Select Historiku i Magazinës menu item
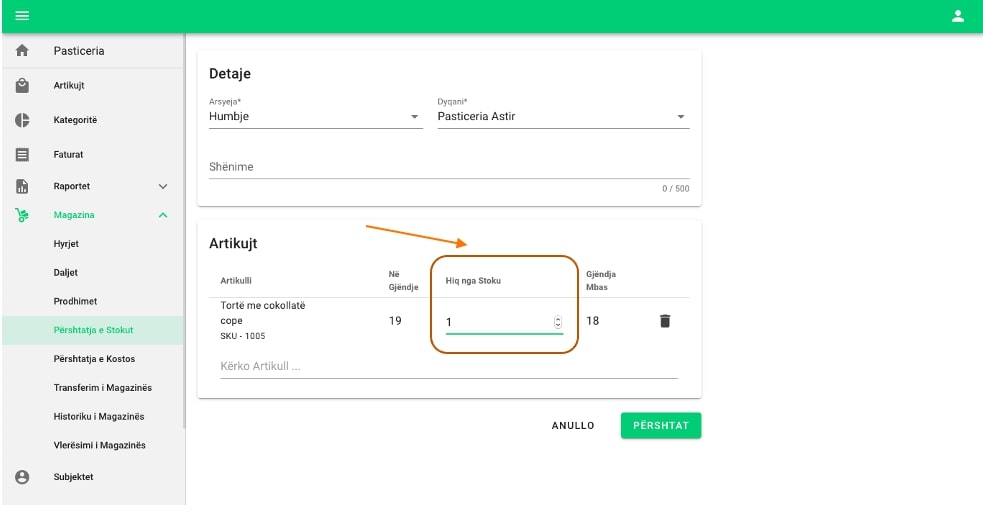983x528 pixels. coord(99,416)
